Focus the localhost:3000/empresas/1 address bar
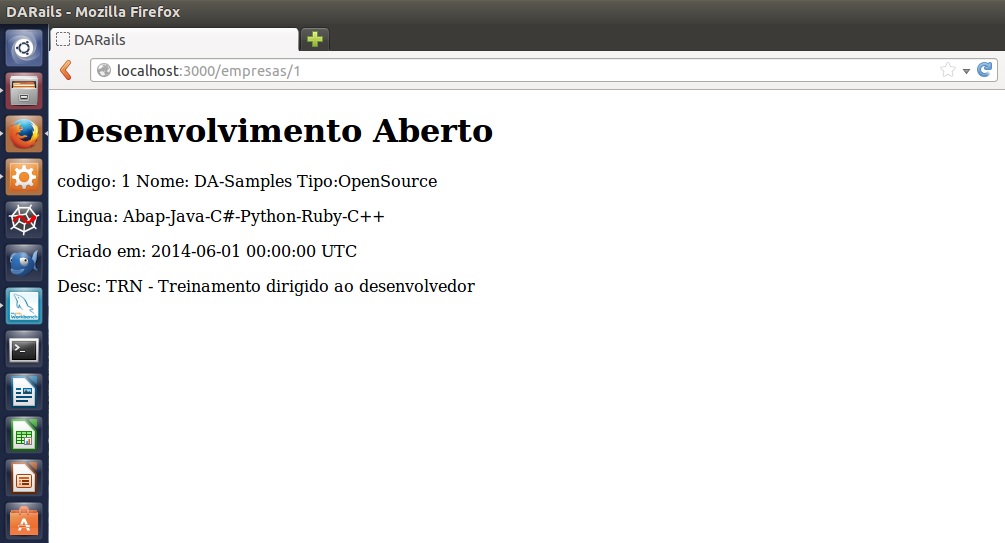The width and height of the screenshot is (1005, 543). point(500,70)
